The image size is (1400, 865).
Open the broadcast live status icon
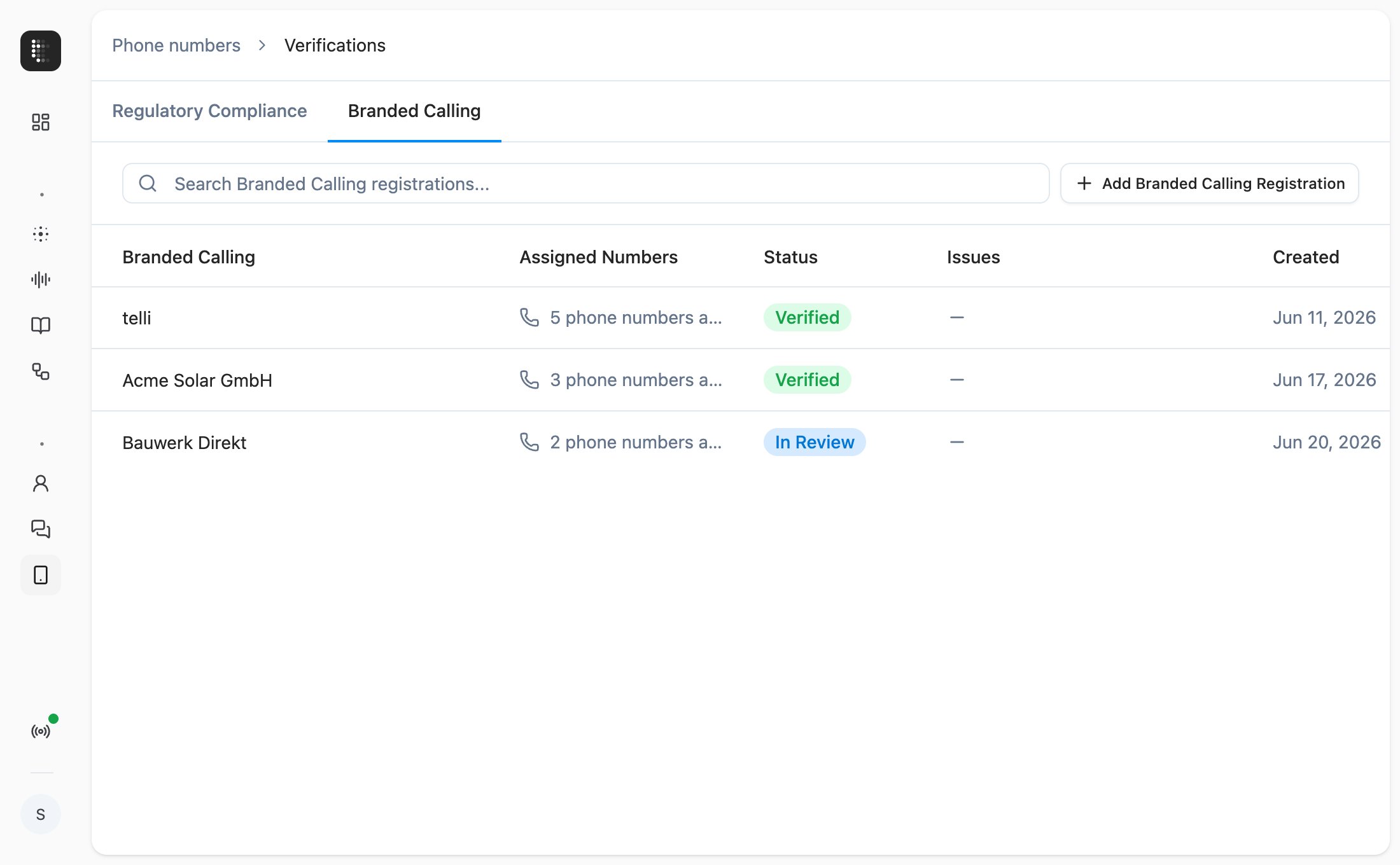tap(41, 731)
